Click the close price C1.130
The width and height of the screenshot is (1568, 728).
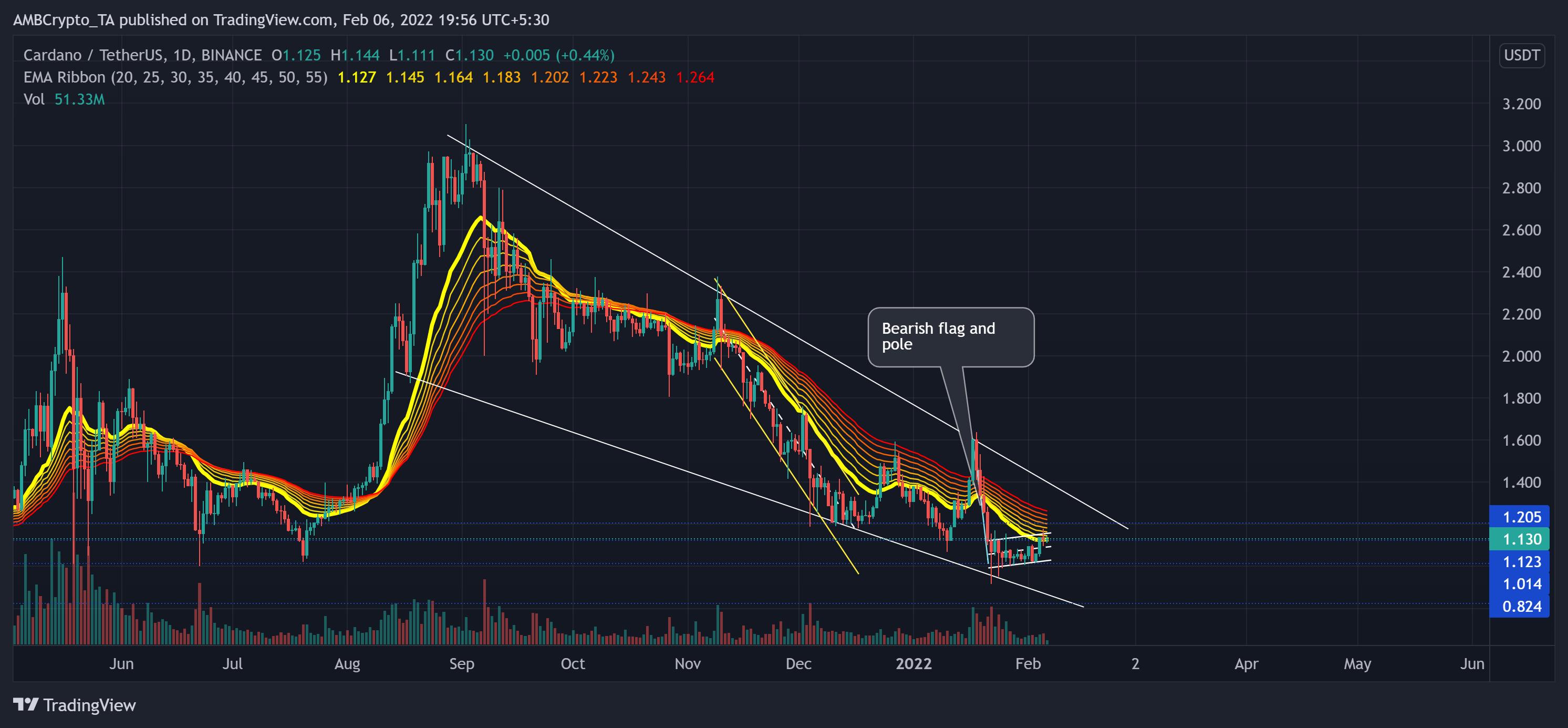pyautogui.click(x=469, y=55)
